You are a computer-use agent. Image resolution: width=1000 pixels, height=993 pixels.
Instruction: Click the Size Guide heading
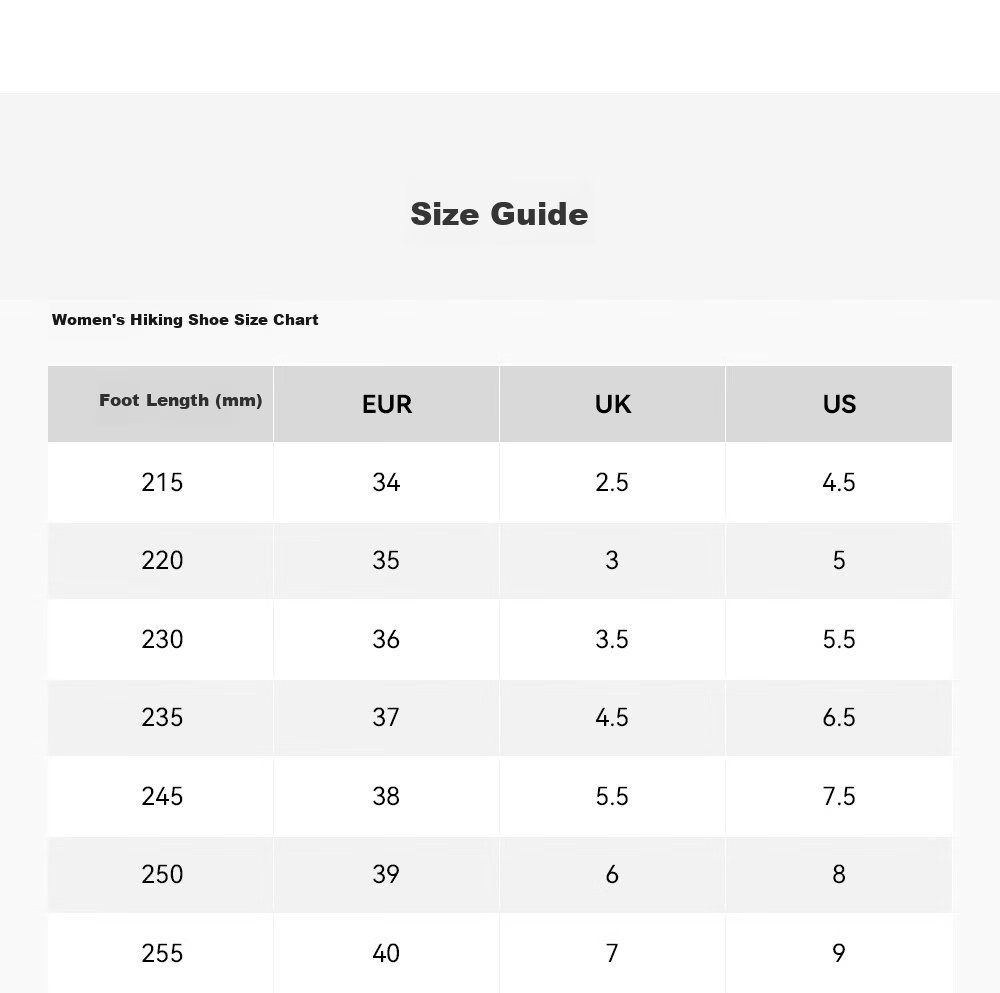[499, 214]
